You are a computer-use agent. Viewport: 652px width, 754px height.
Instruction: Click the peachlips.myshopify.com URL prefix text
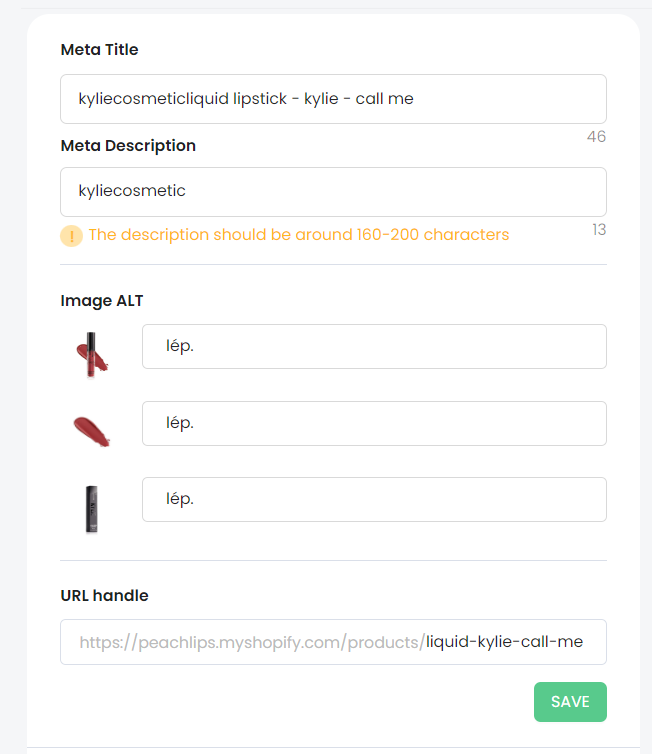pyautogui.click(x=252, y=642)
